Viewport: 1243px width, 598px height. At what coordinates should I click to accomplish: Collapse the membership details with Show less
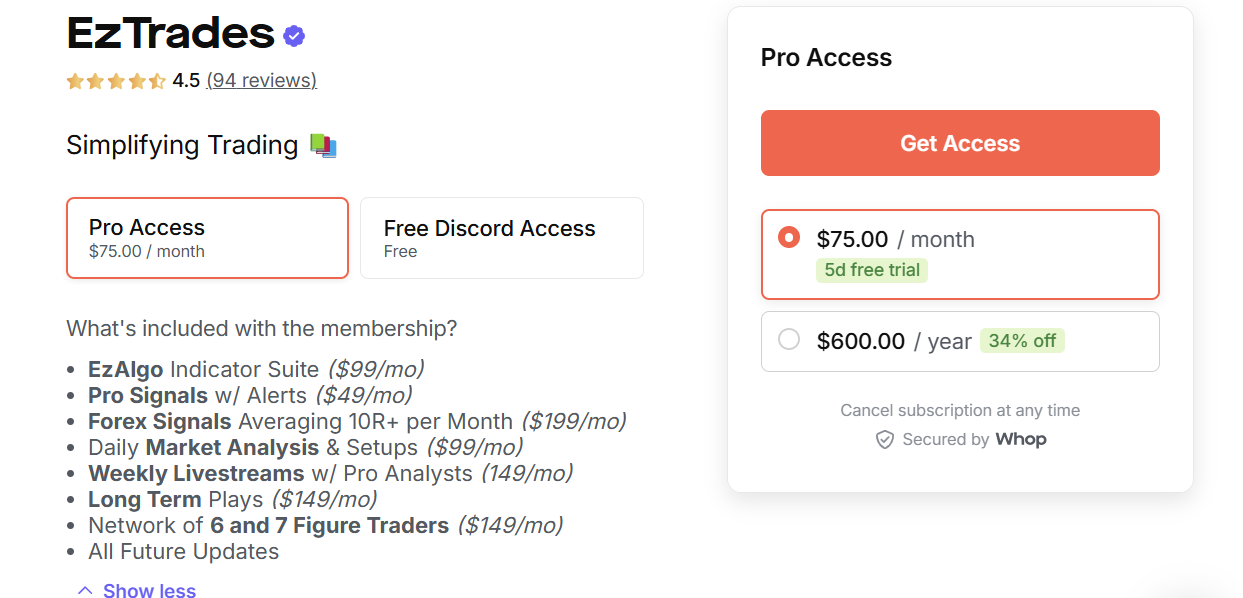[148, 590]
